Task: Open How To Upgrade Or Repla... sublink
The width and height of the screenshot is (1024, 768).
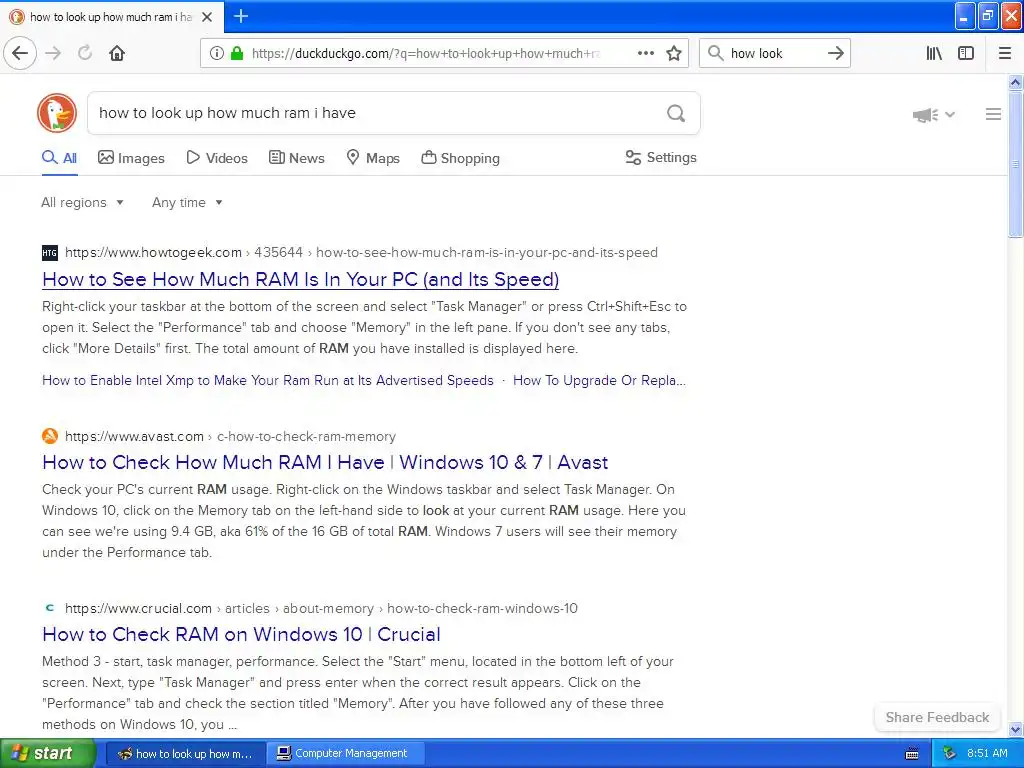Action: coord(600,380)
